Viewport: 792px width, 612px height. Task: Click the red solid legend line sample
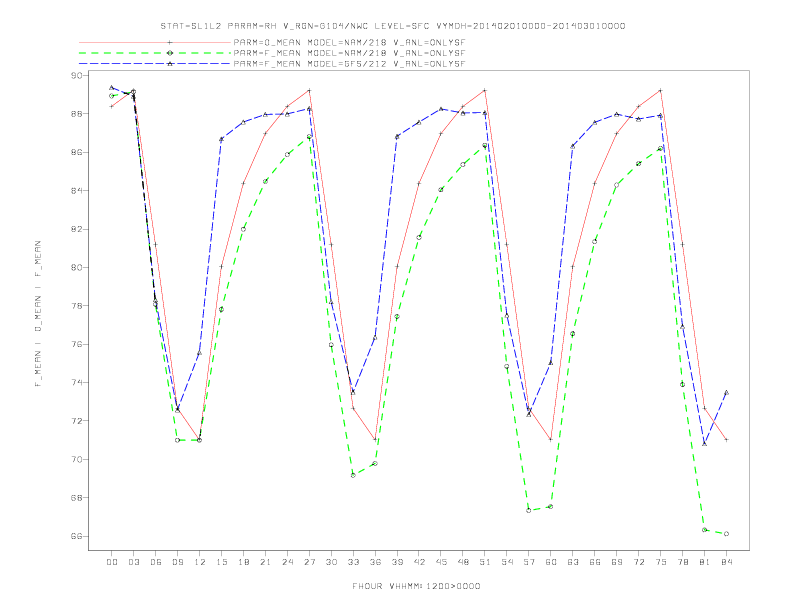click(x=155, y=42)
